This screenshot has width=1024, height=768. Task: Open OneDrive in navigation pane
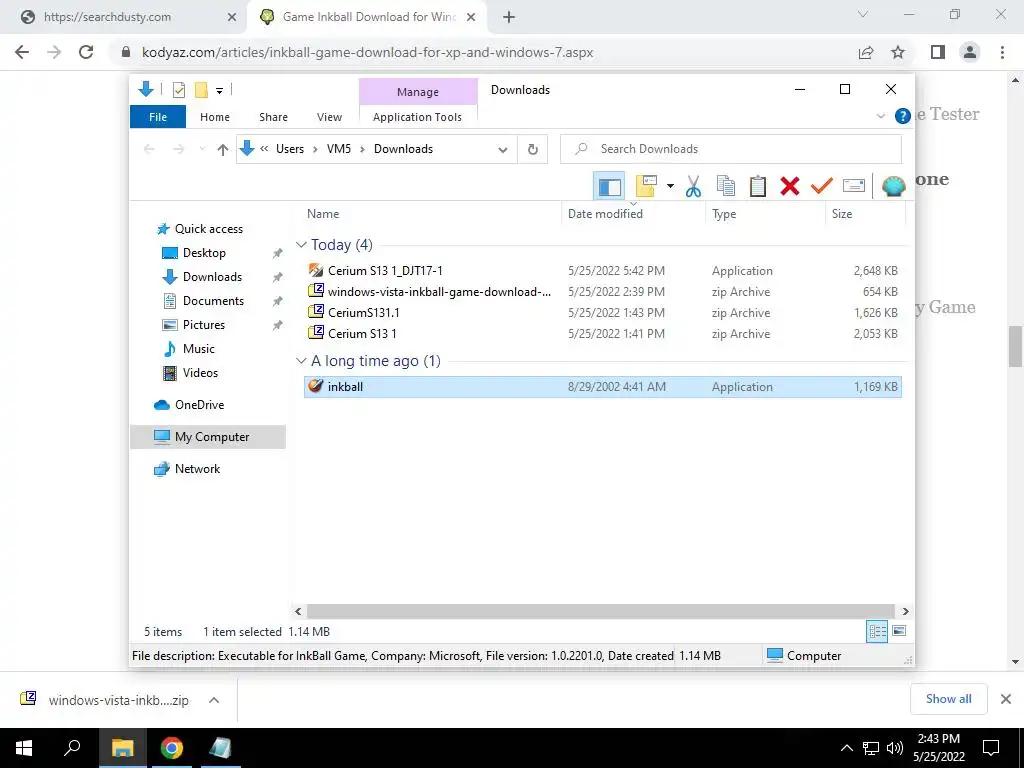pyautogui.click(x=199, y=405)
